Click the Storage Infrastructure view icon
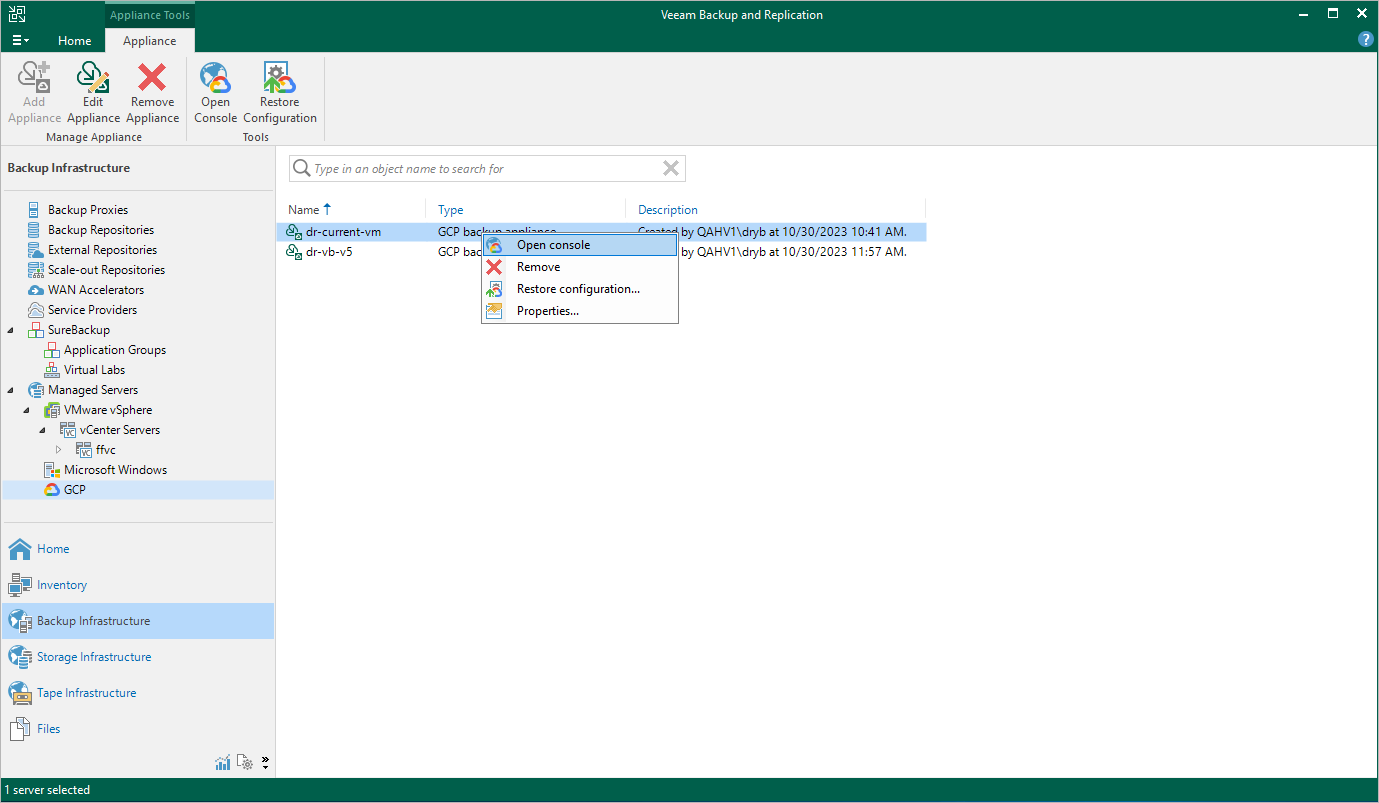The image size is (1379, 803). click(20, 657)
